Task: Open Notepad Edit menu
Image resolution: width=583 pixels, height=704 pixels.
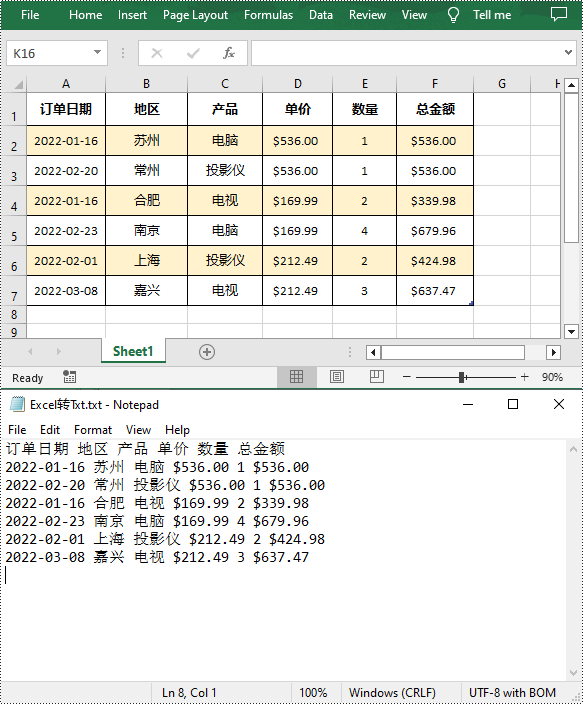Action: 50,430
